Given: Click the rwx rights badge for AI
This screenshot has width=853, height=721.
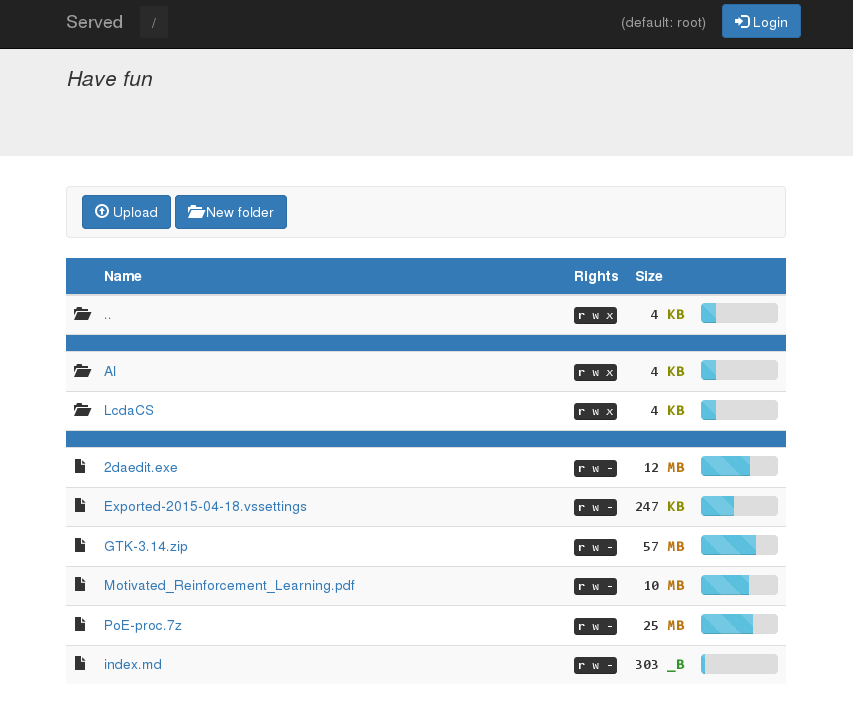Looking at the screenshot, I should coord(595,373).
